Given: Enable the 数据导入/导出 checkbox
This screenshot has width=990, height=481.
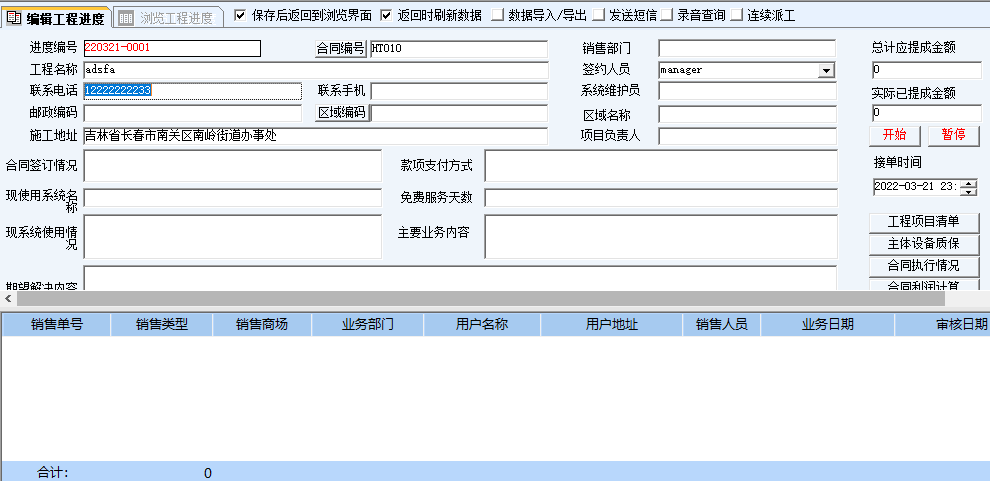Looking at the screenshot, I should 497,15.
